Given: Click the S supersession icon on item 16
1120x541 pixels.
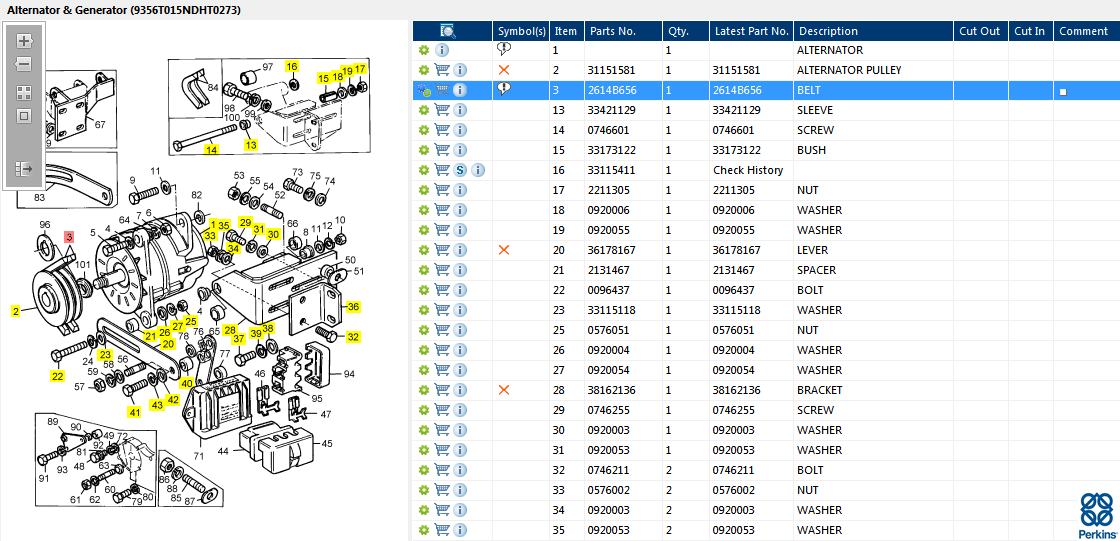Looking at the screenshot, I should click(x=460, y=170).
